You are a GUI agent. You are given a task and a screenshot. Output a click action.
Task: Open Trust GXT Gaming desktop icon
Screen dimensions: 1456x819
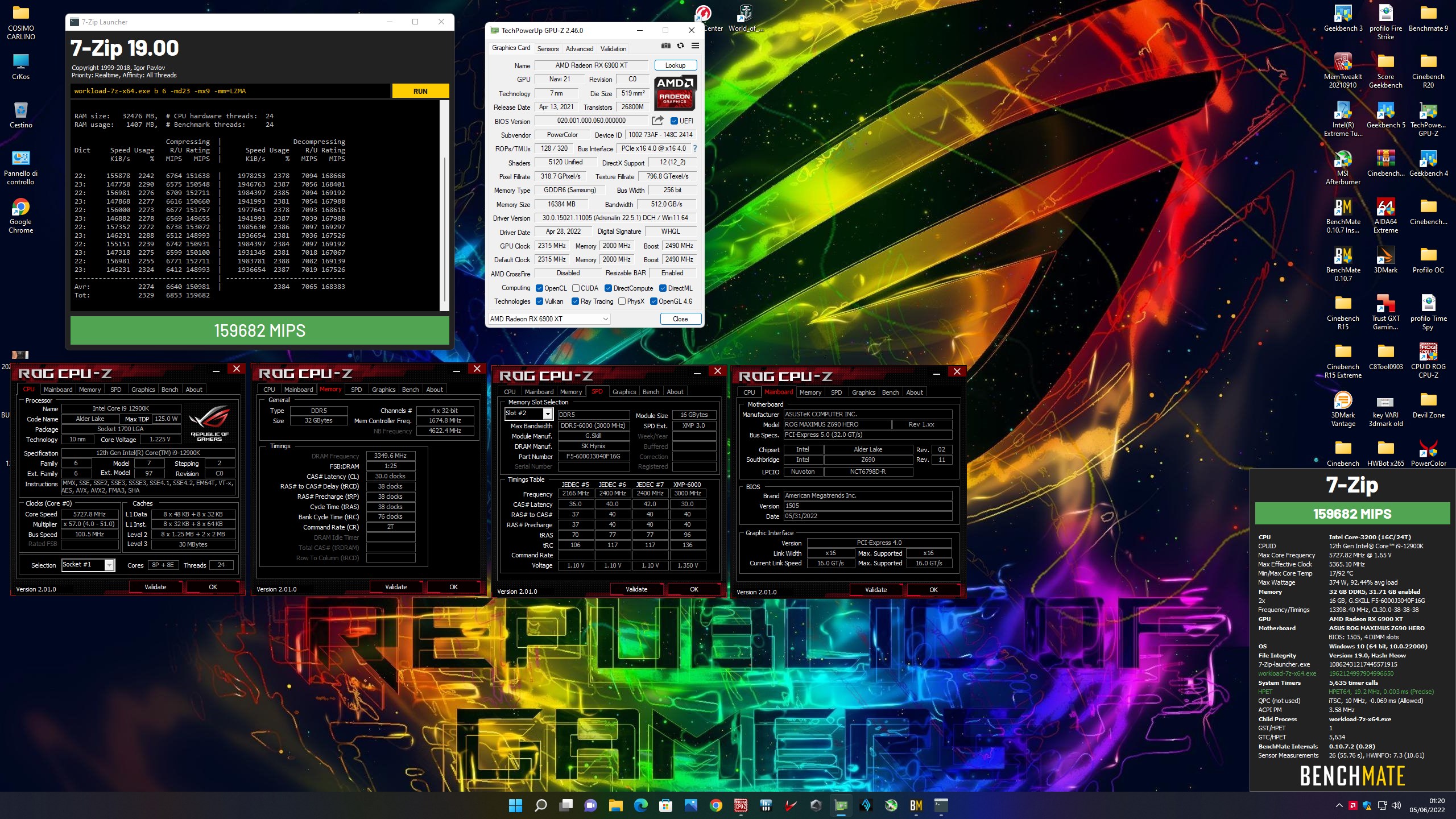point(1385,312)
